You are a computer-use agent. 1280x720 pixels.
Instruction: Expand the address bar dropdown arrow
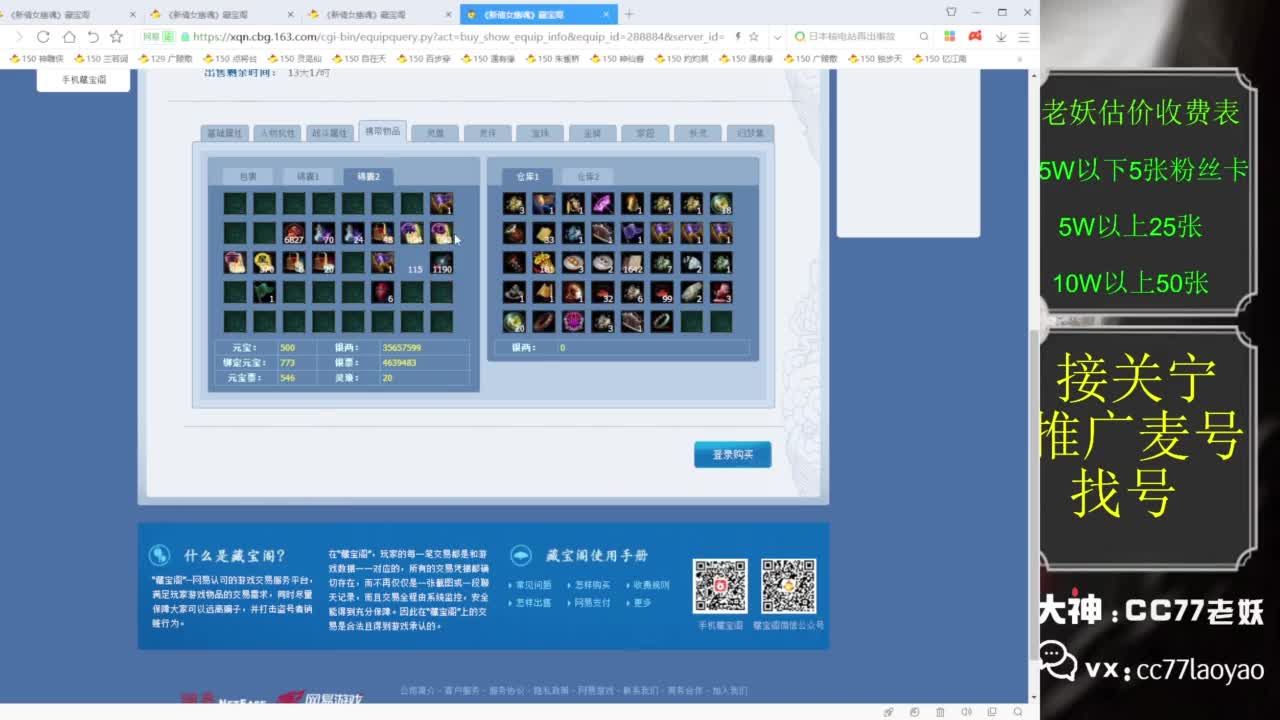777,37
